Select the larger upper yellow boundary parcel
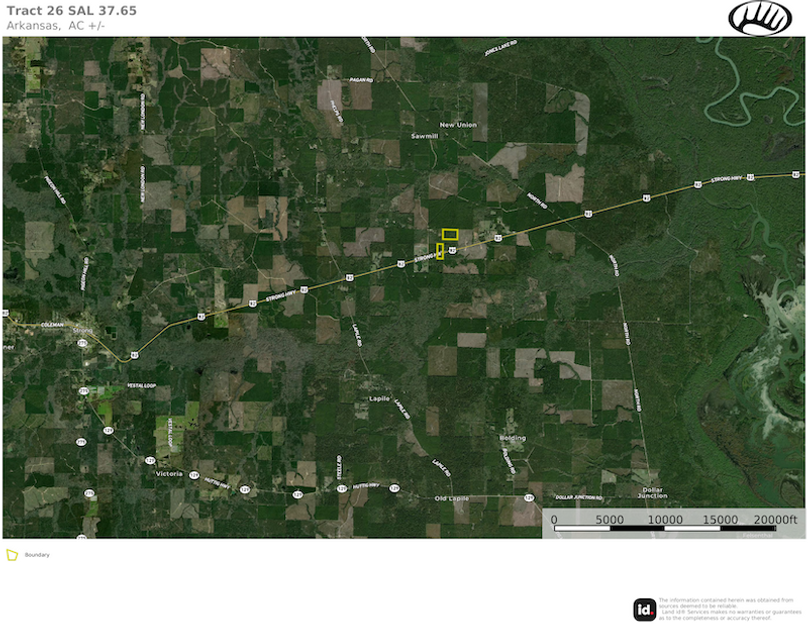Screen dimensions: 808x624 [x=450, y=234]
